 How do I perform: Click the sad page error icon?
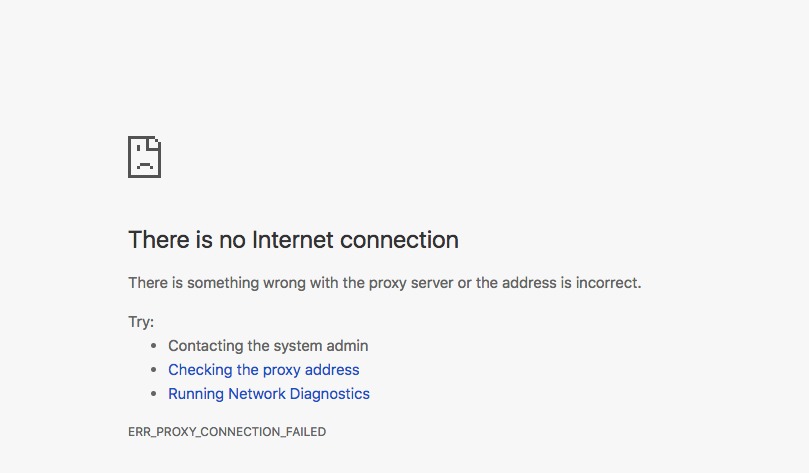tap(144, 157)
